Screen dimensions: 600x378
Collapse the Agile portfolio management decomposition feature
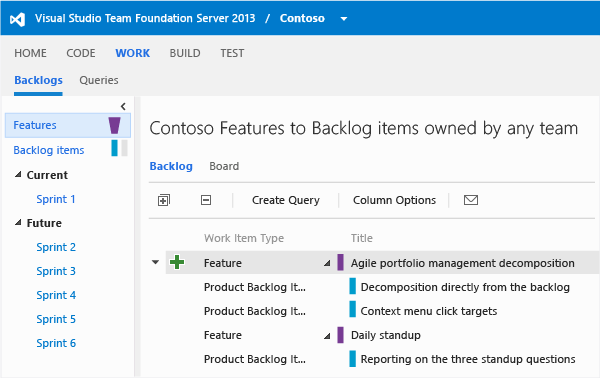pos(327,263)
